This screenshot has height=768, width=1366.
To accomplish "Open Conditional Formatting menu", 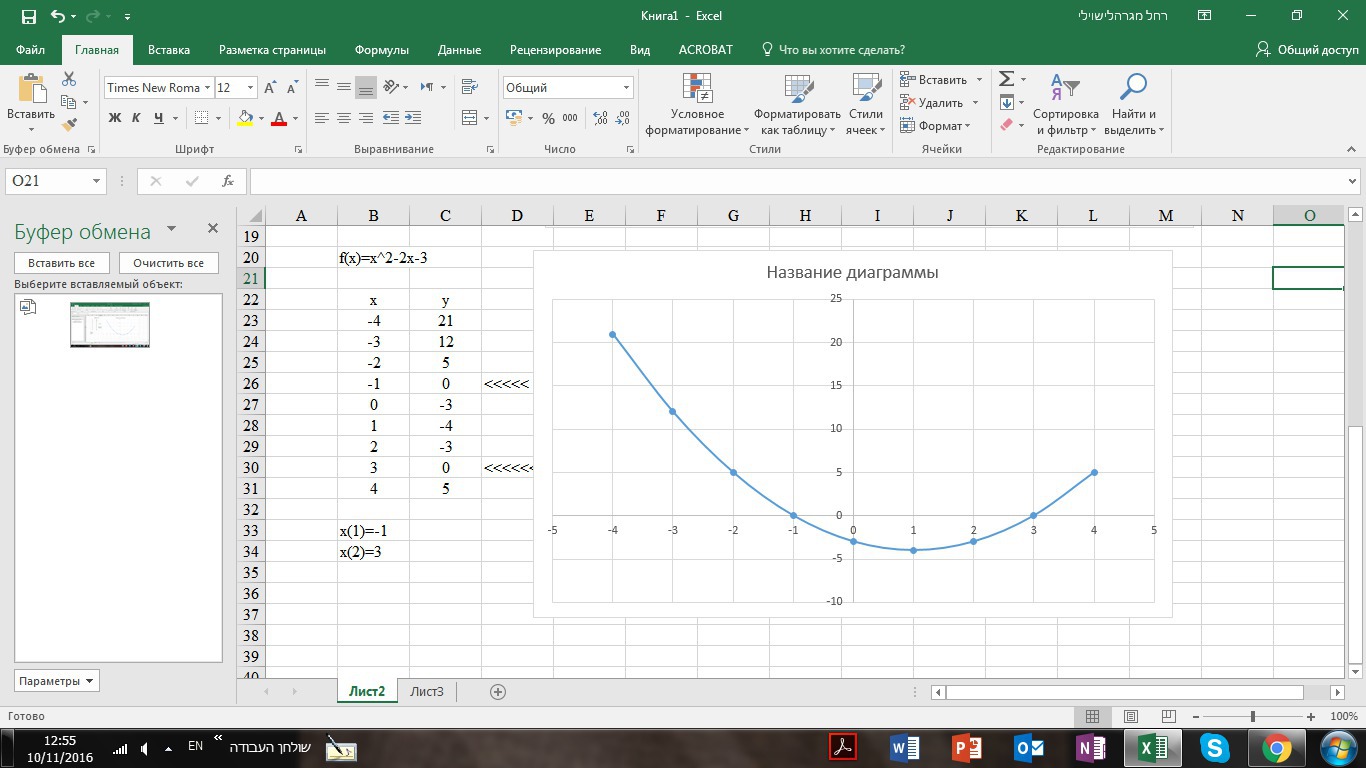I will 697,105.
